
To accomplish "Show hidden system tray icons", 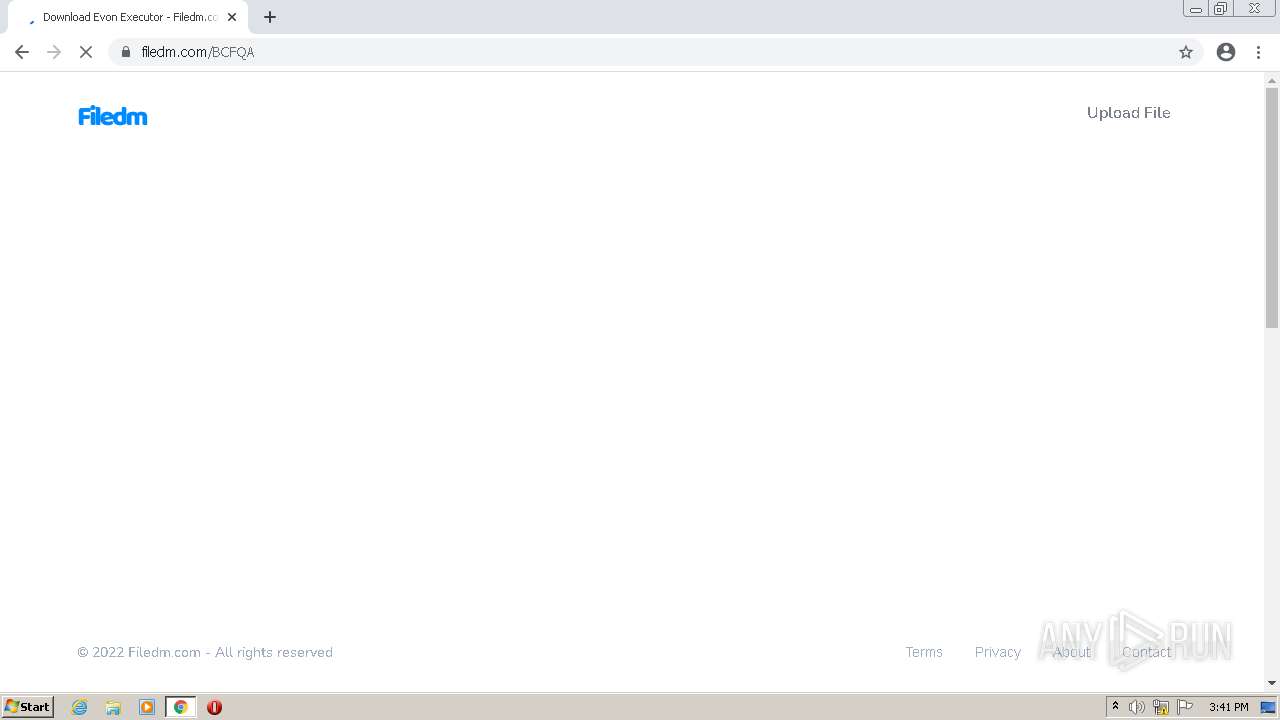I will point(1115,707).
